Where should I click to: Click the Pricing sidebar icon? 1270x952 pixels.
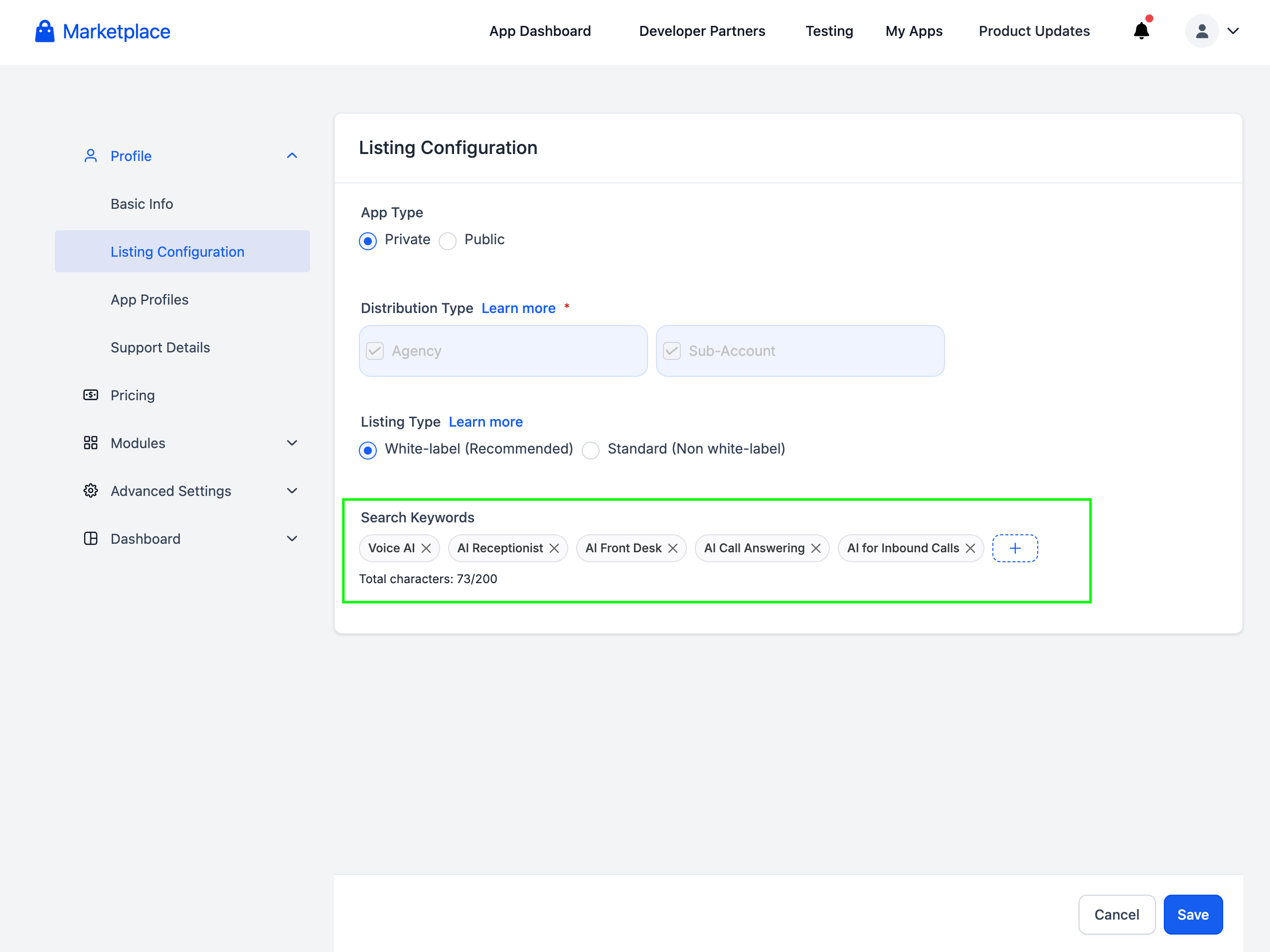coord(91,395)
